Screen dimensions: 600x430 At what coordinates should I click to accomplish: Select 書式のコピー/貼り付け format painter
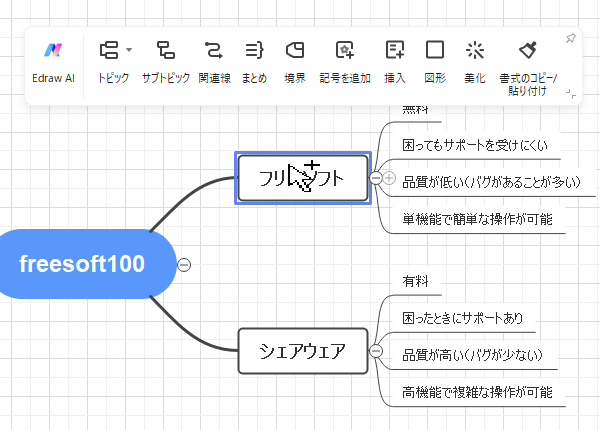click(x=528, y=69)
